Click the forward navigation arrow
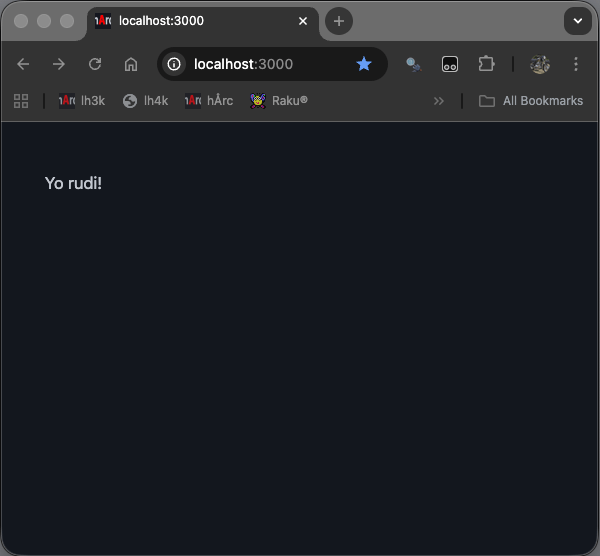This screenshot has width=600, height=556. tap(59, 64)
